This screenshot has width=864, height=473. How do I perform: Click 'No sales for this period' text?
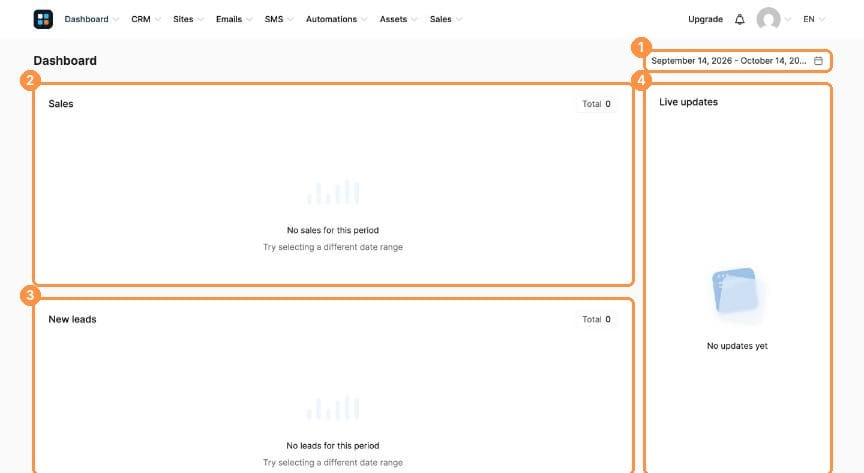click(333, 230)
